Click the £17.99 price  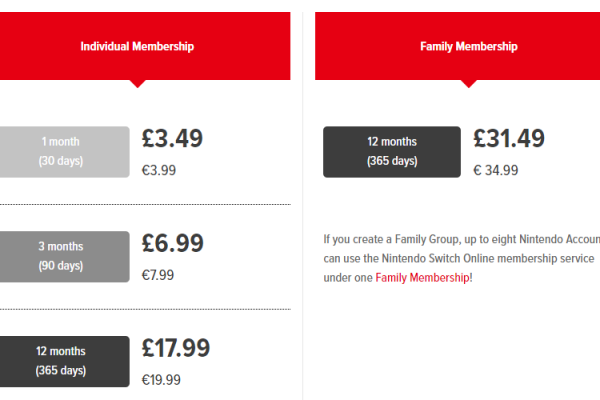(175, 348)
